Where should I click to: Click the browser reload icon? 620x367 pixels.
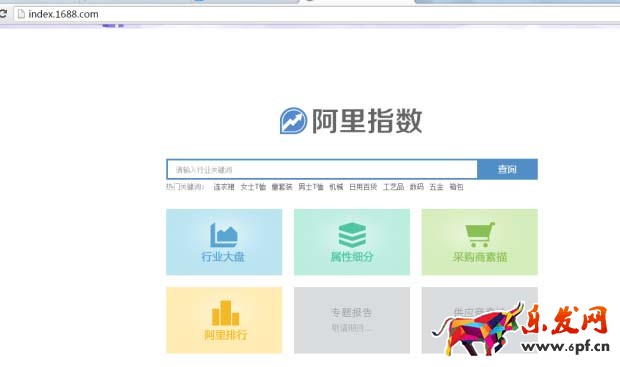point(3,14)
